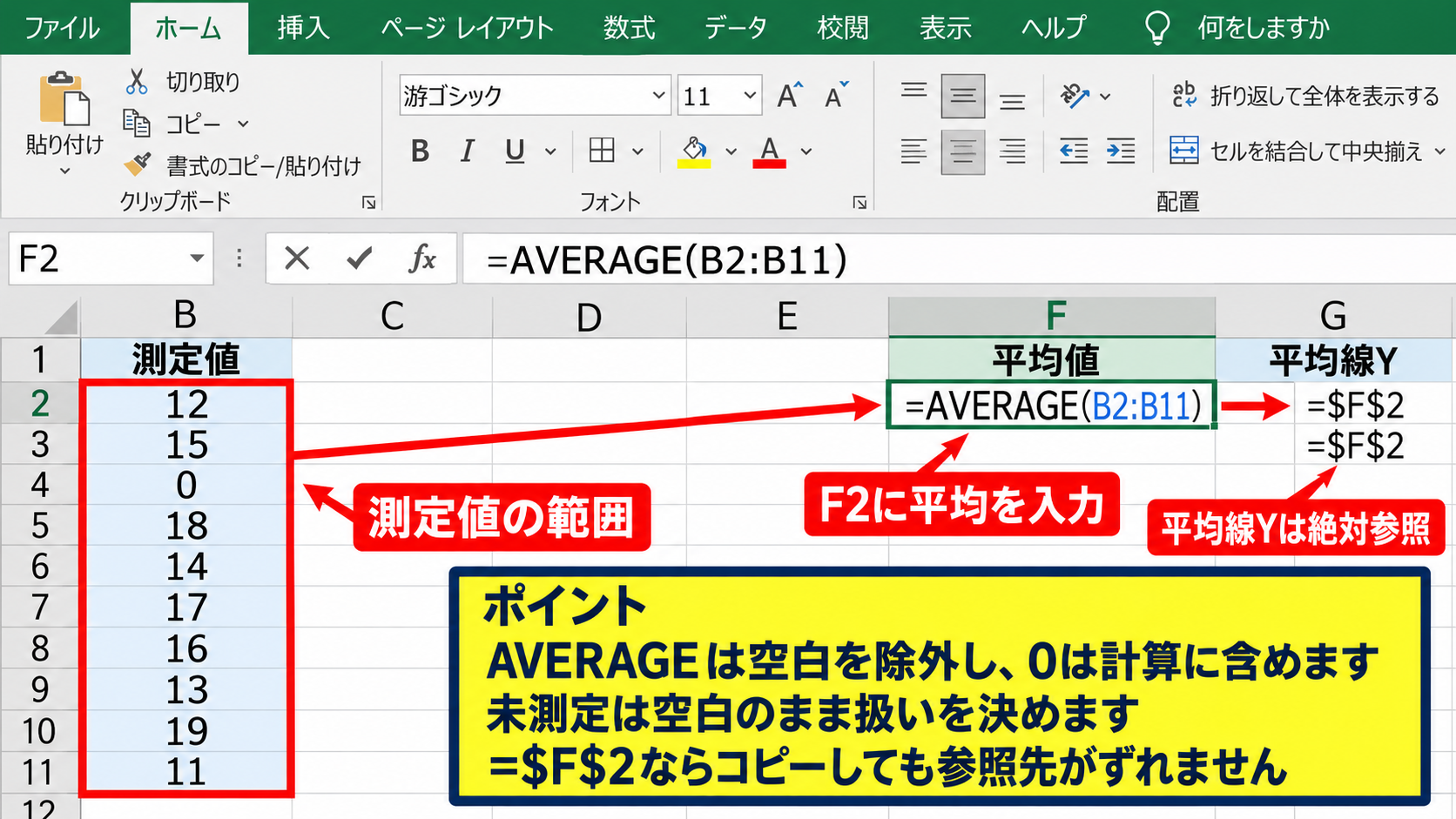Viewport: 1456px width, 819px height.
Task: Click the text orientation icon
Action: click(x=1075, y=96)
